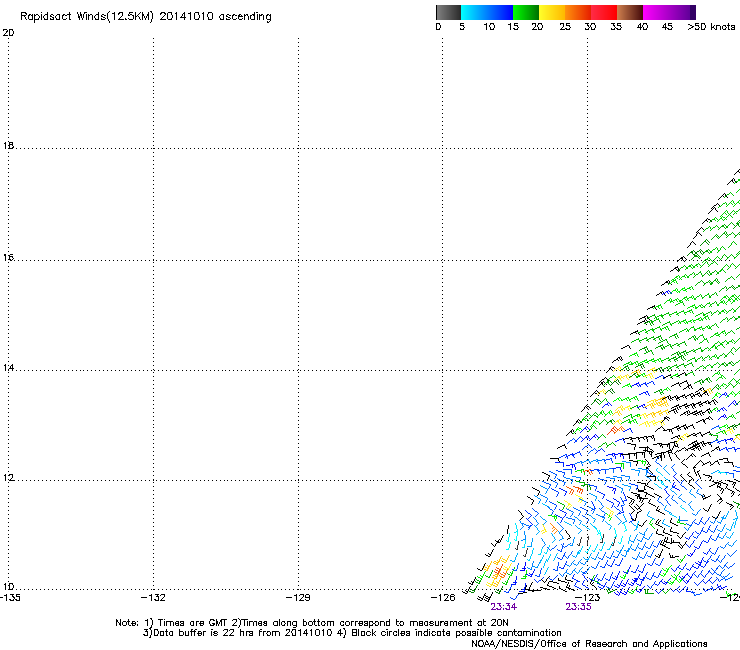Click the 'NOAA/NESDIS/Office of Research and Applications' credit
This screenshot has height=650, width=740.
[x=589, y=644]
